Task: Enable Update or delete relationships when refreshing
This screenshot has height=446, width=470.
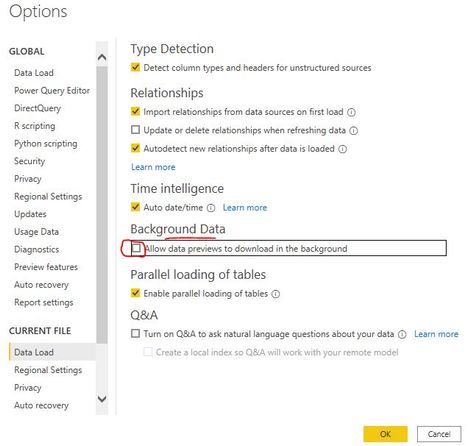Action: click(x=135, y=129)
